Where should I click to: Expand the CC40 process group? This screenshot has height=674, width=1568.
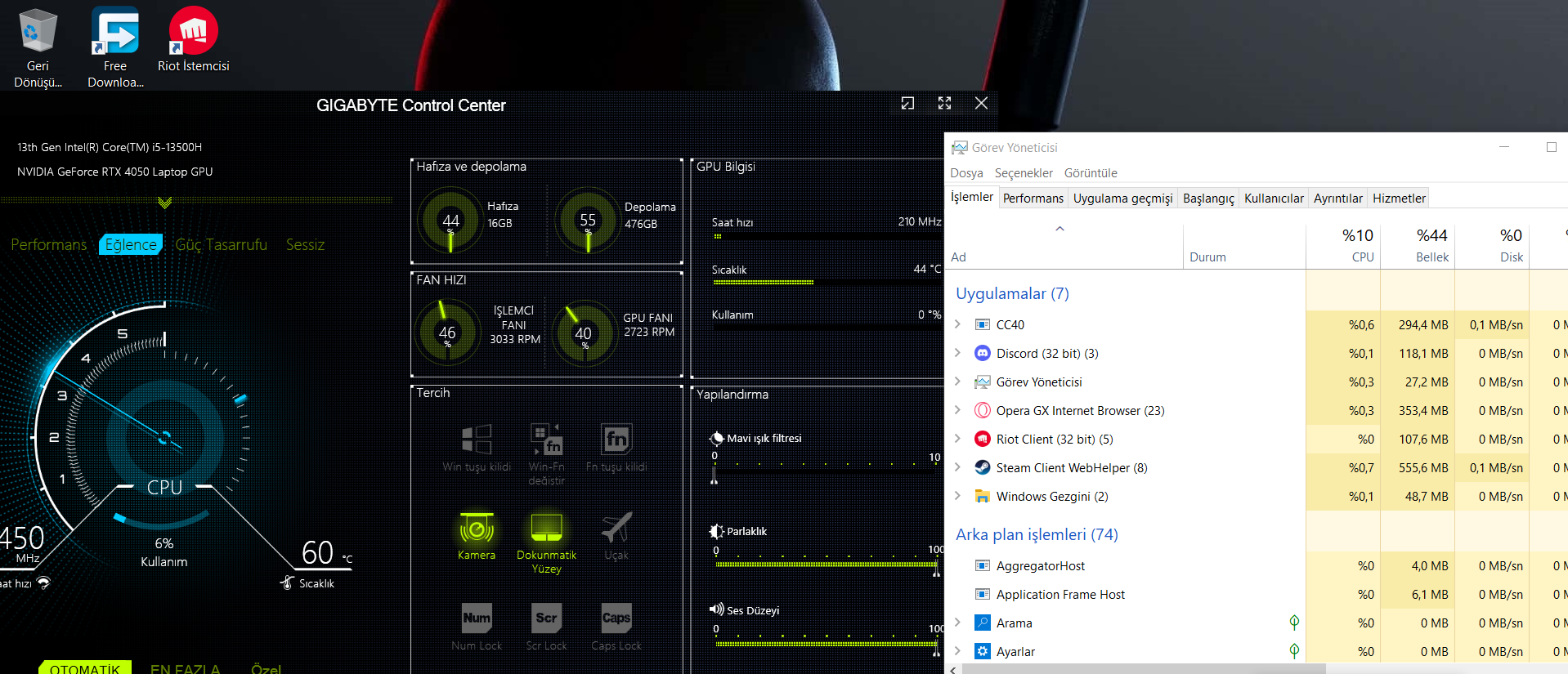point(958,324)
